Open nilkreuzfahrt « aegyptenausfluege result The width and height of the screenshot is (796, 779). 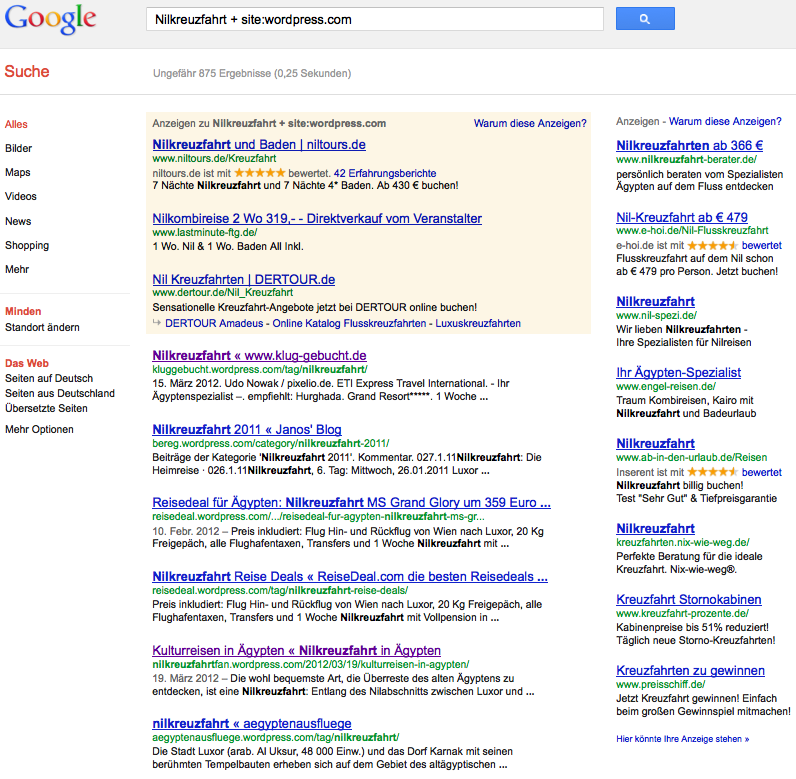[x=252, y=724]
